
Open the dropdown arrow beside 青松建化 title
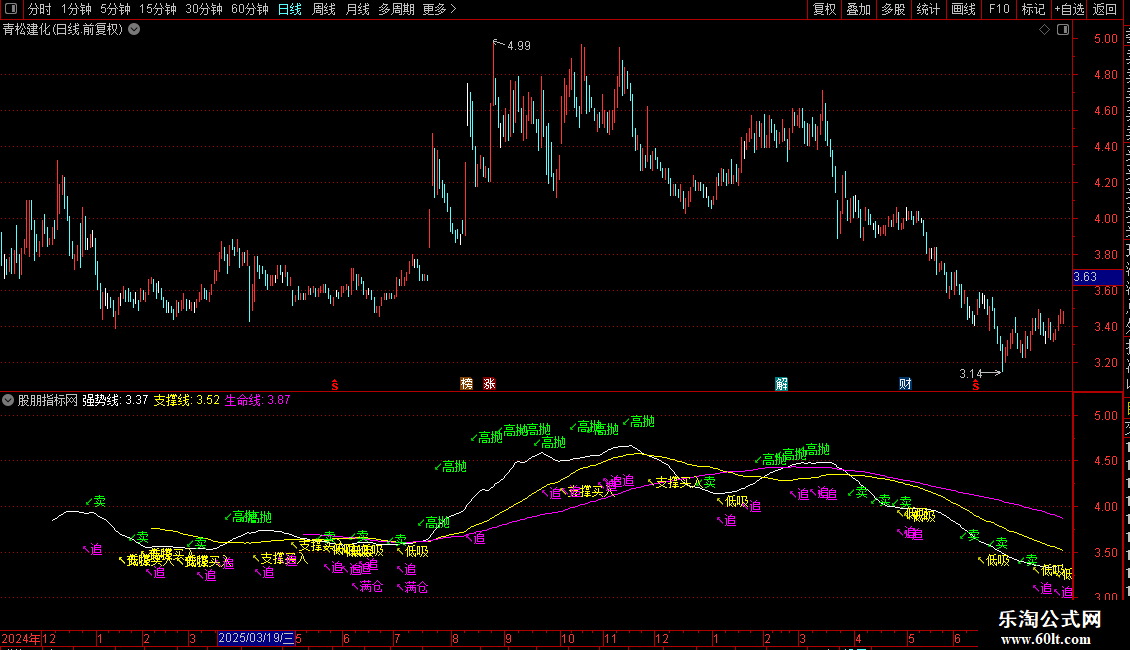point(134,29)
